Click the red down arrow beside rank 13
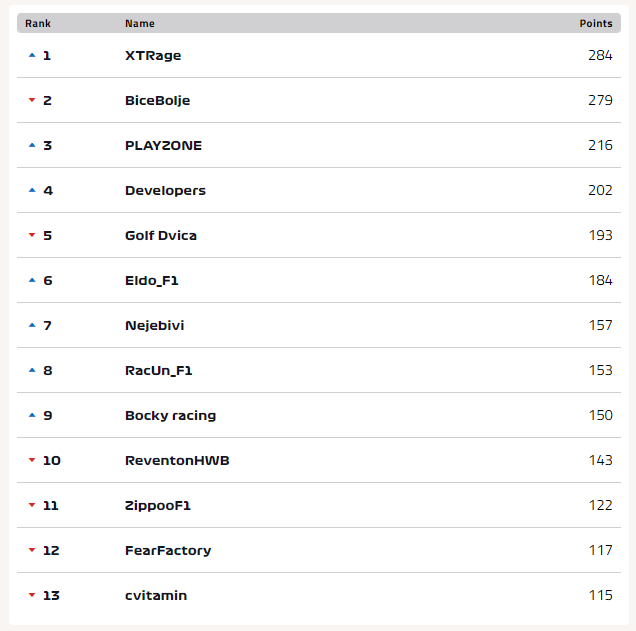Viewport: 636px width, 631px height. click(32, 595)
